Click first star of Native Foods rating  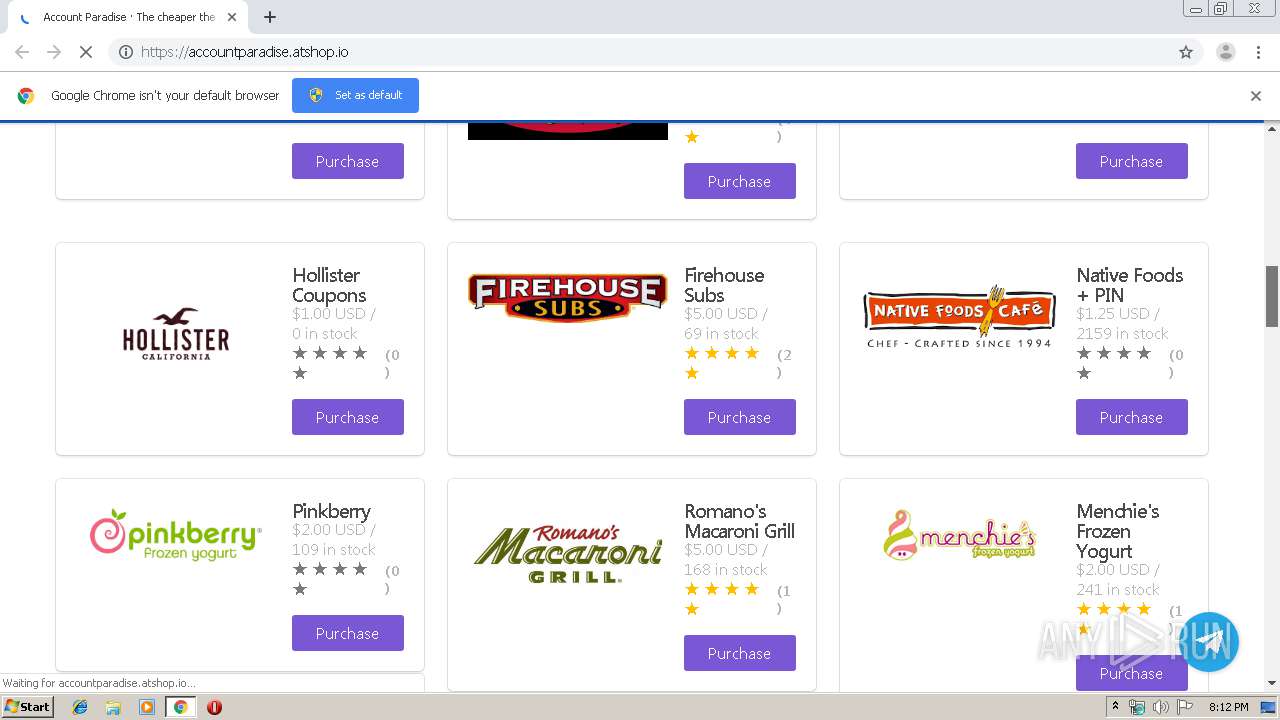click(1084, 353)
